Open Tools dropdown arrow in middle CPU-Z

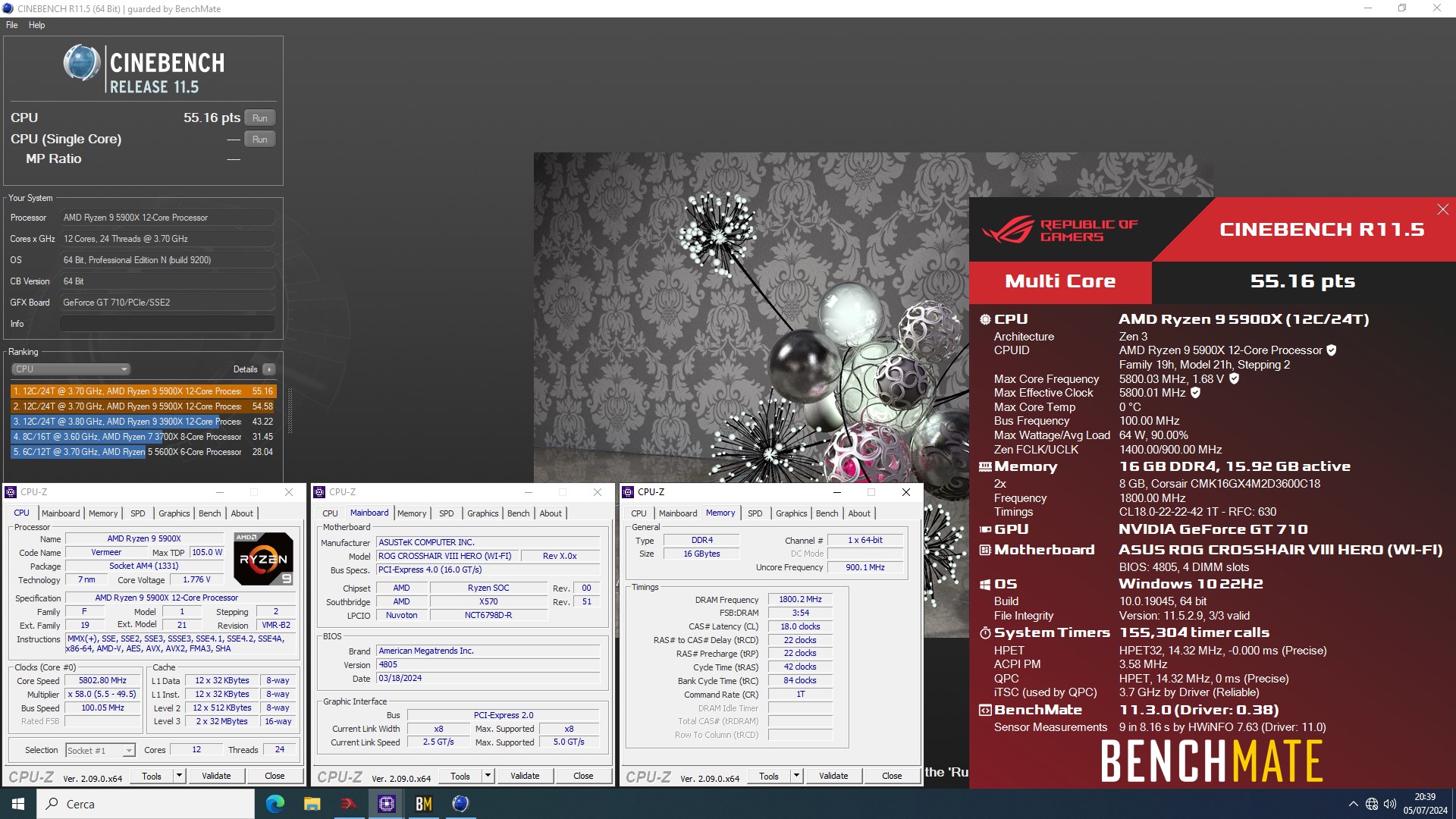(488, 776)
